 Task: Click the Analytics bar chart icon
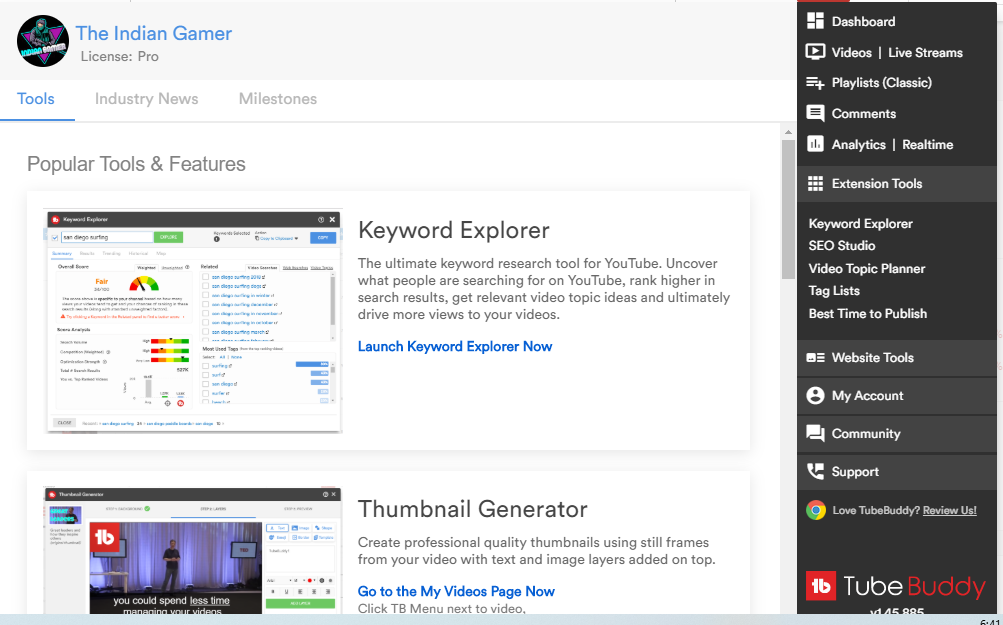click(815, 144)
